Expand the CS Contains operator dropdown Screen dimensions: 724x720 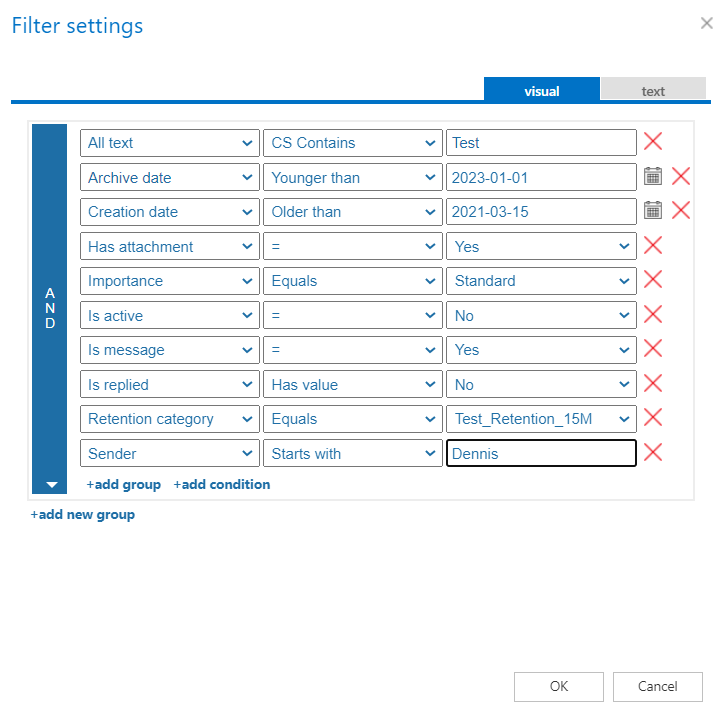pos(351,143)
